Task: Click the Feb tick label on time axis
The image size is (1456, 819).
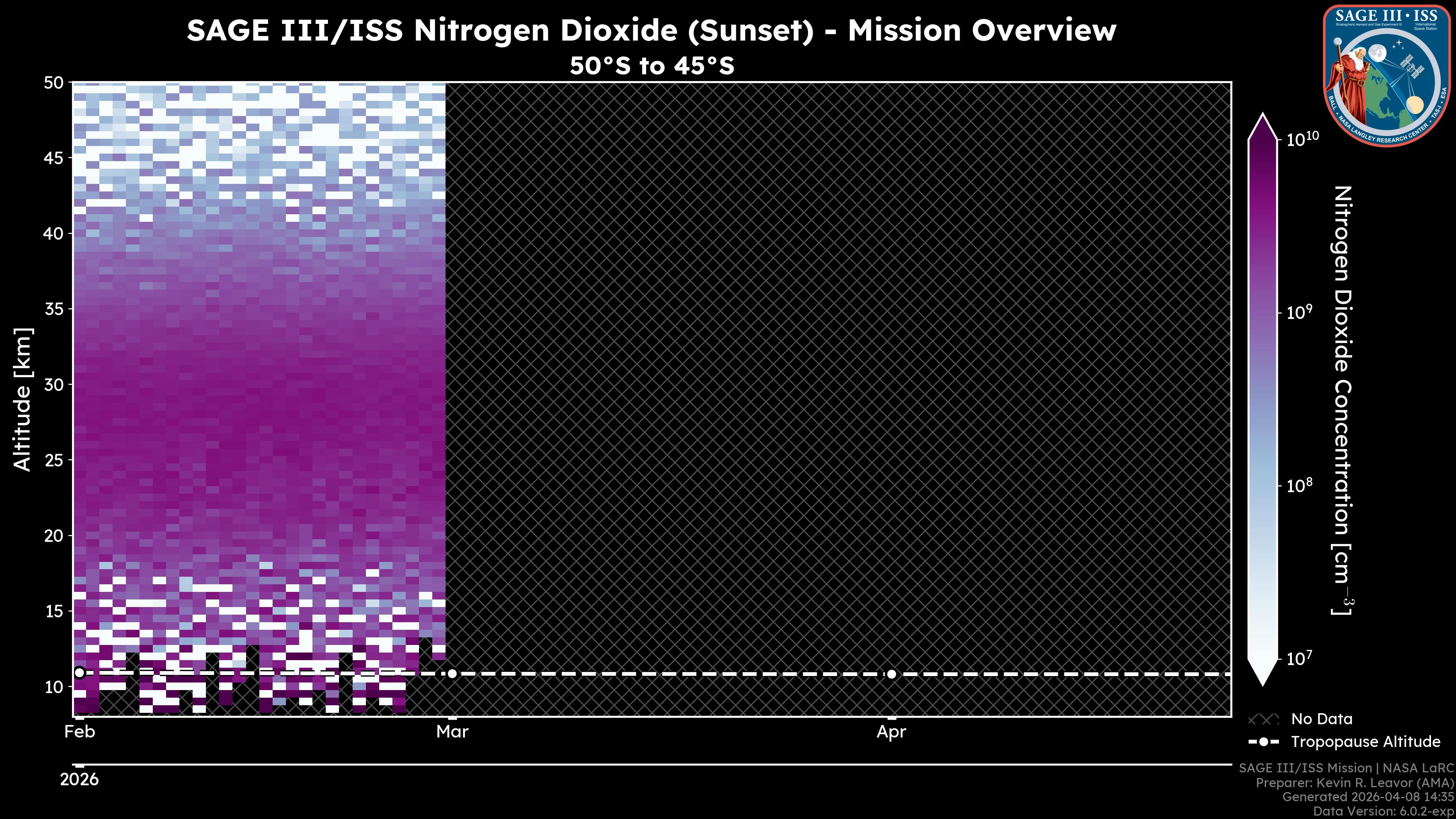Action: 80,732
